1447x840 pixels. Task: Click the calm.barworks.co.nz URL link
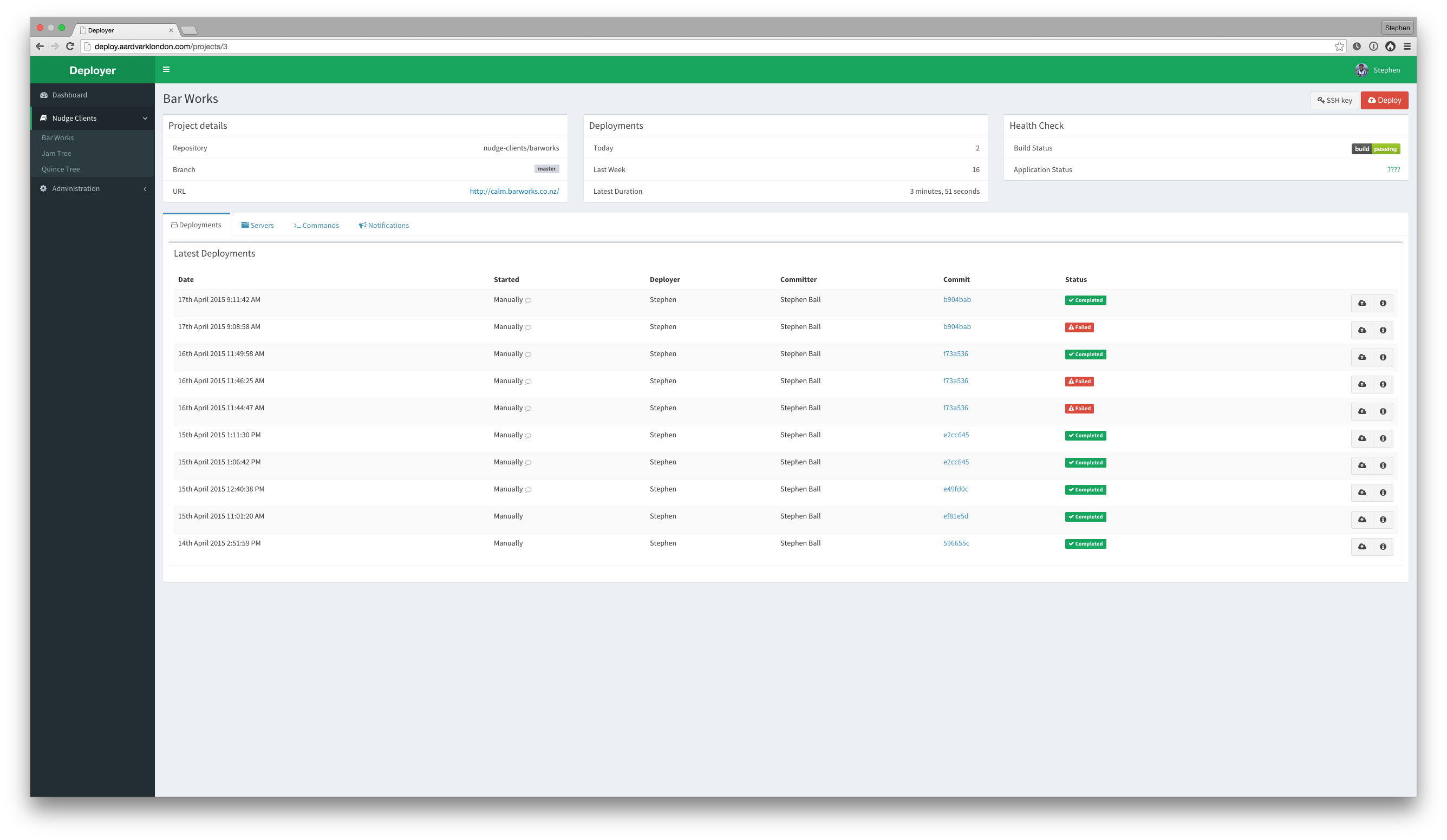click(513, 191)
